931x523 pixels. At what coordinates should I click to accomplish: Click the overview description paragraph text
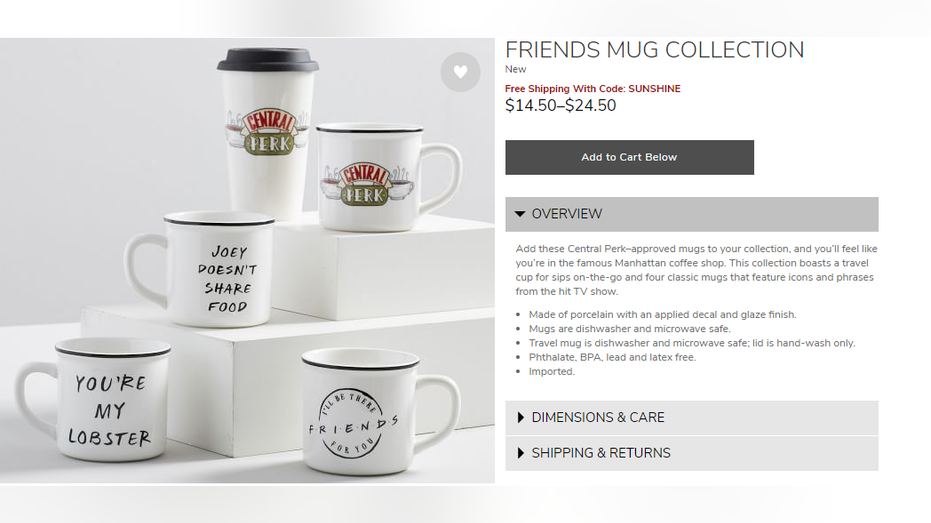pos(696,270)
